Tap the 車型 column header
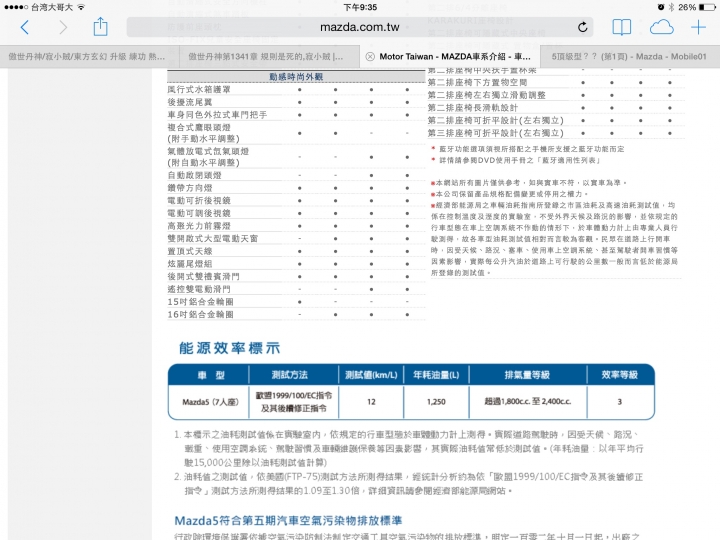720x540 pixels. tap(211, 375)
